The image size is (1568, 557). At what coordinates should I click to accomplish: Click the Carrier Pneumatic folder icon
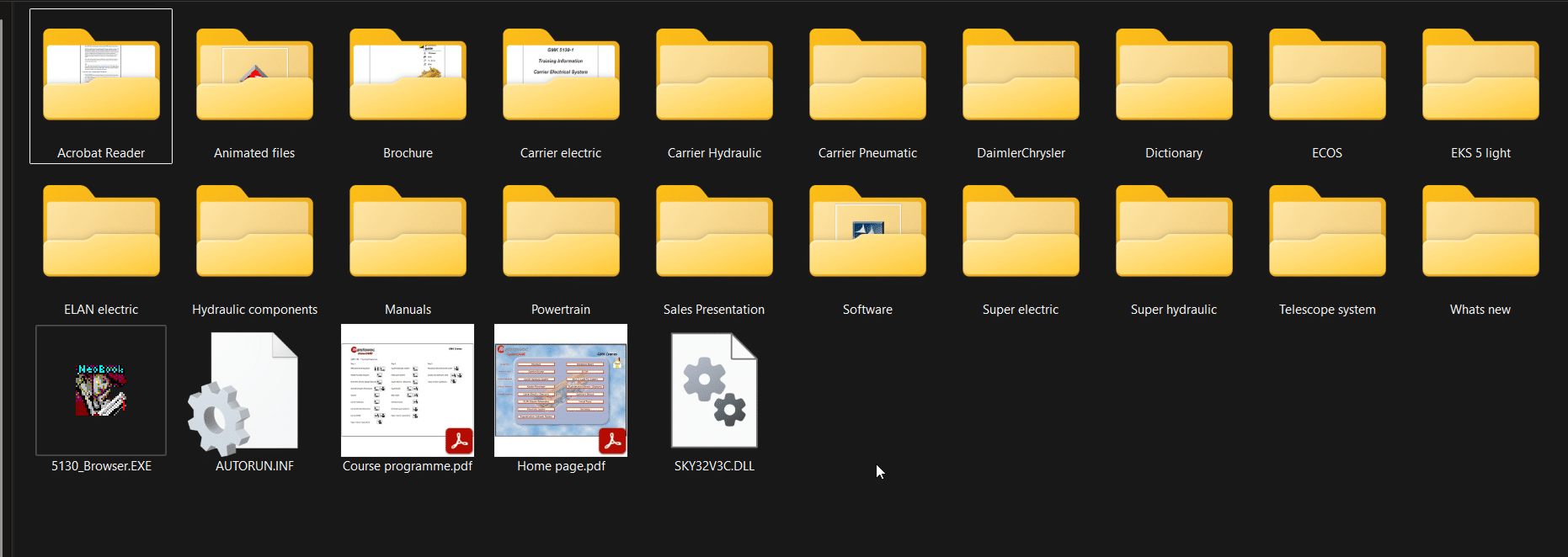tap(867, 75)
